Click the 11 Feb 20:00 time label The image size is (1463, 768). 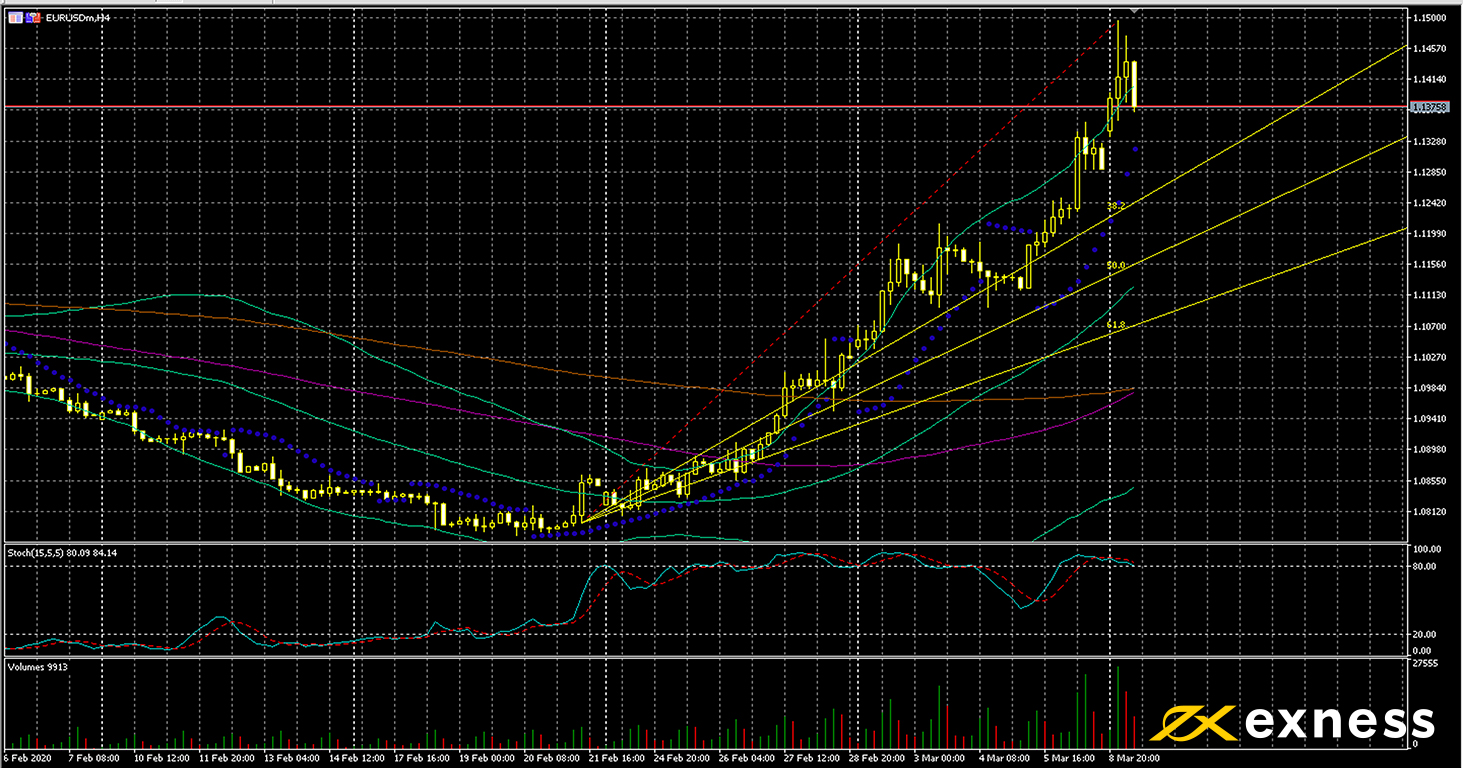click(226, 758)
